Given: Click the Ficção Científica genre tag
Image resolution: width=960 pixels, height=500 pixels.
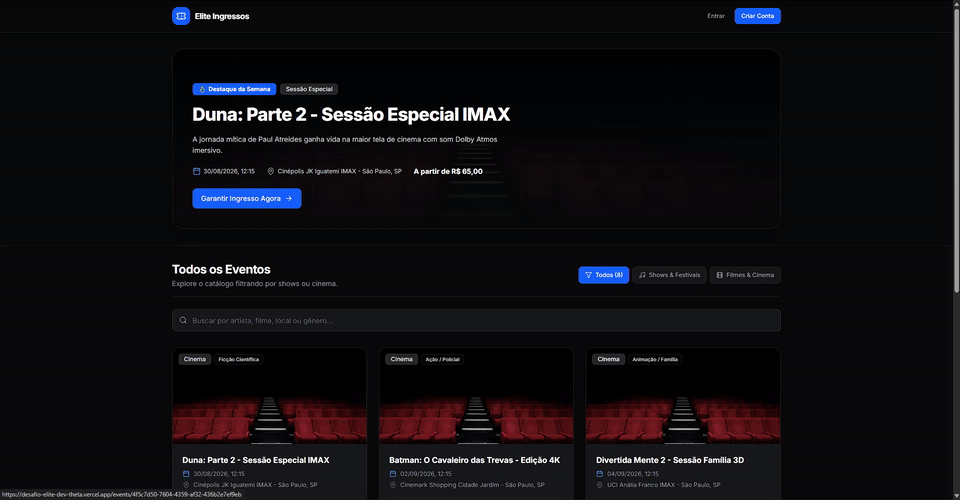Looking at the screenshot, I should (239, 359).
